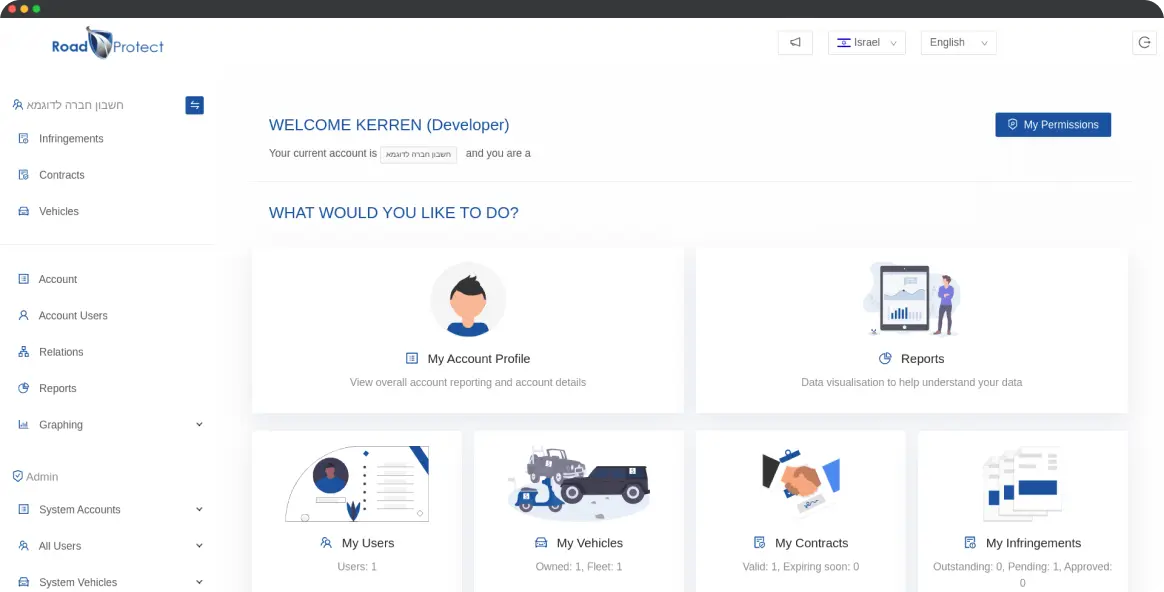
Task: Expand the All Users submenu
Action: [199, 546]
